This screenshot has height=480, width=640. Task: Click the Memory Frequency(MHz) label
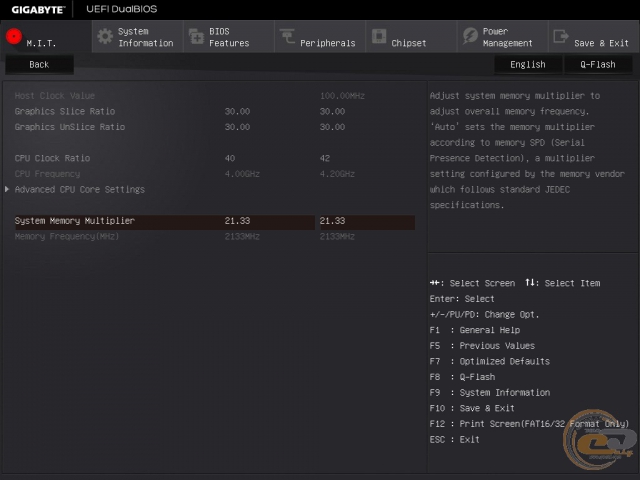pos(67,236)
